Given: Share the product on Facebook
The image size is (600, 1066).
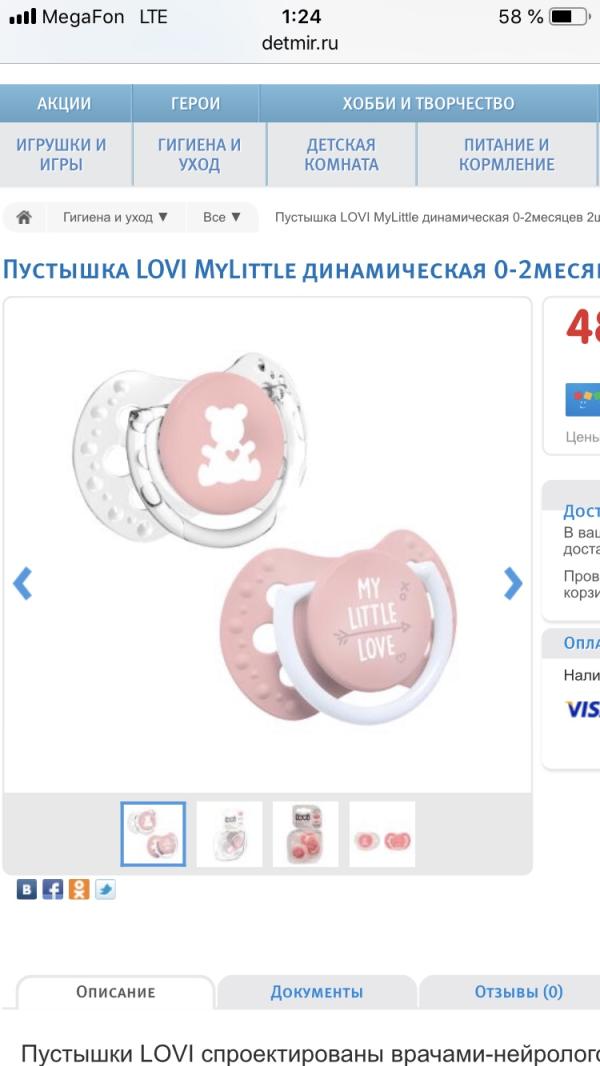Looking at the screenshot, I should click(52, 889).
